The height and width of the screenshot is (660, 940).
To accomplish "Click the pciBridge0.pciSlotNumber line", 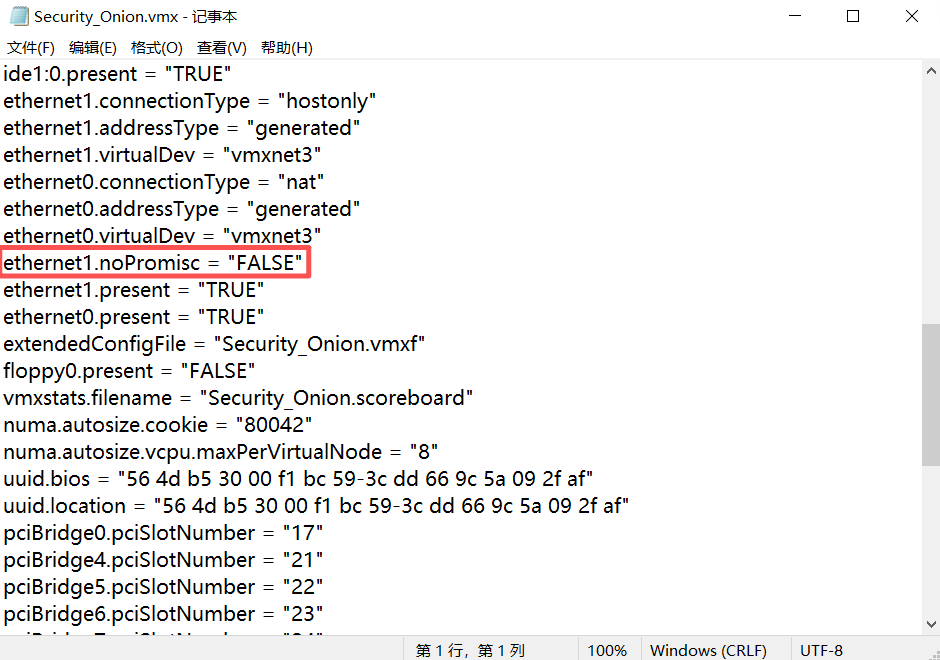I will 163,532.
